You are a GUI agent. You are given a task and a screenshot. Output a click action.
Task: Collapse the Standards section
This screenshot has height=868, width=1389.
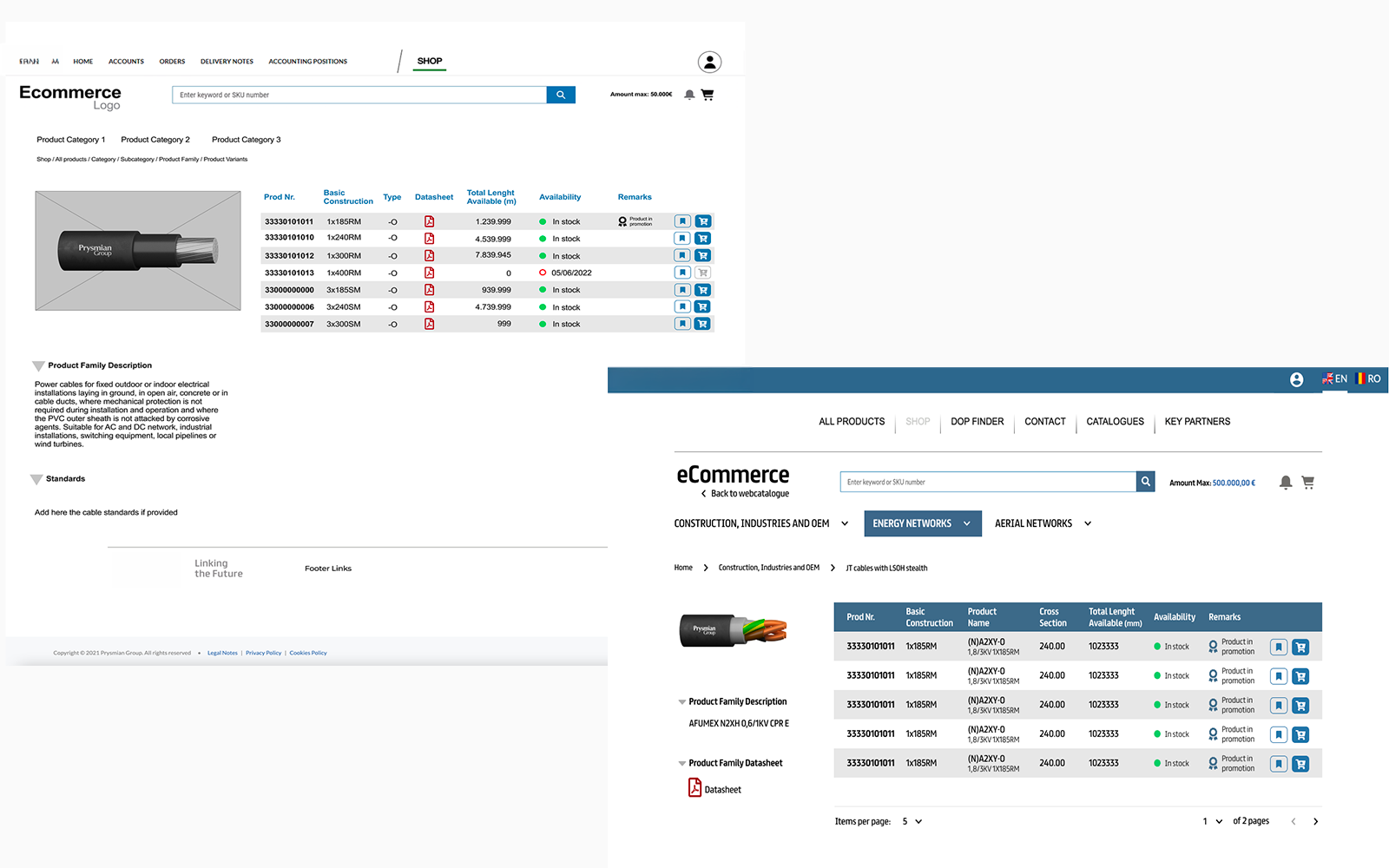click(x=36, y=479)
